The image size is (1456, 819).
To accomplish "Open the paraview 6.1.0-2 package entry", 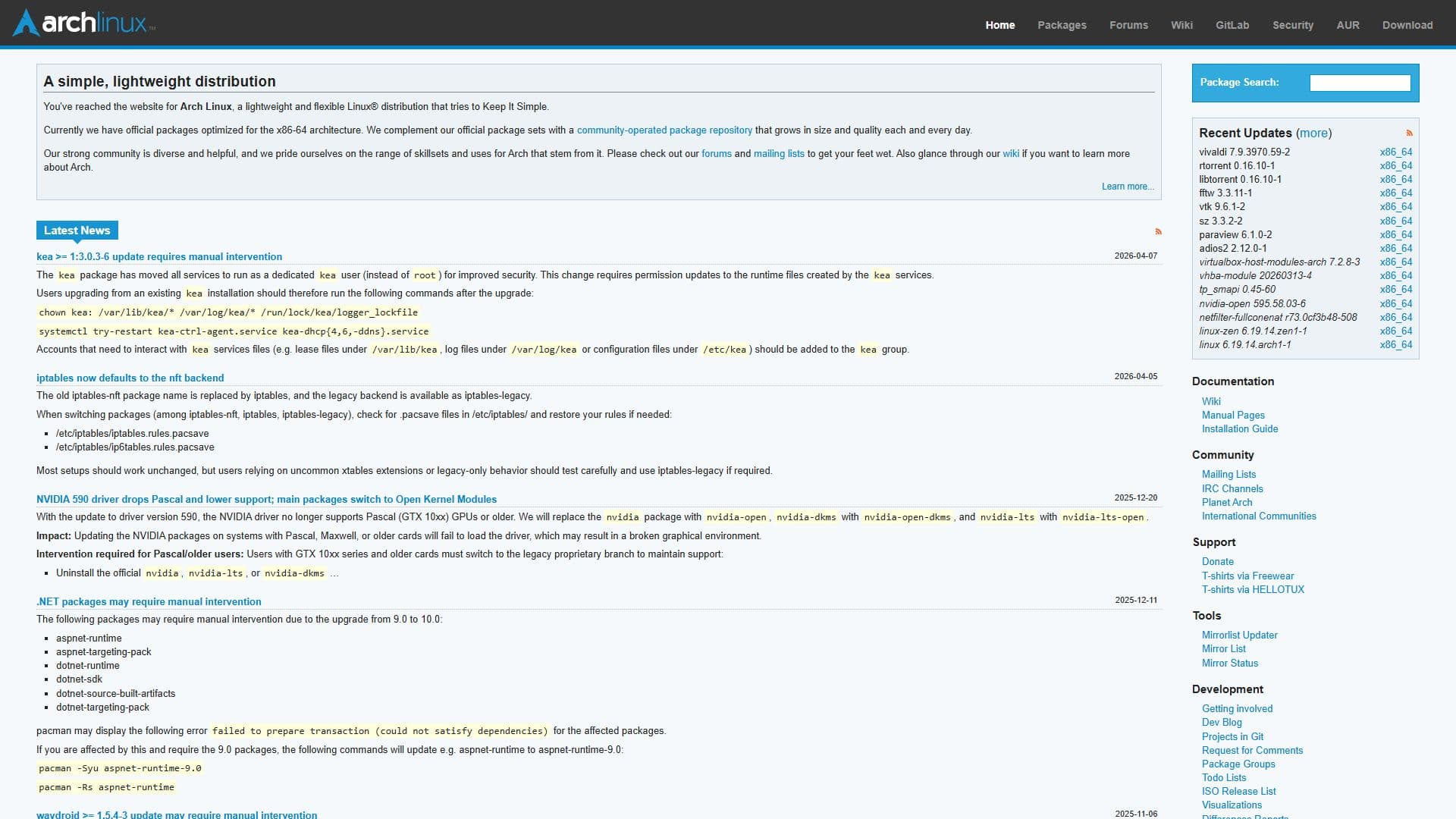I will (1235, 235).
